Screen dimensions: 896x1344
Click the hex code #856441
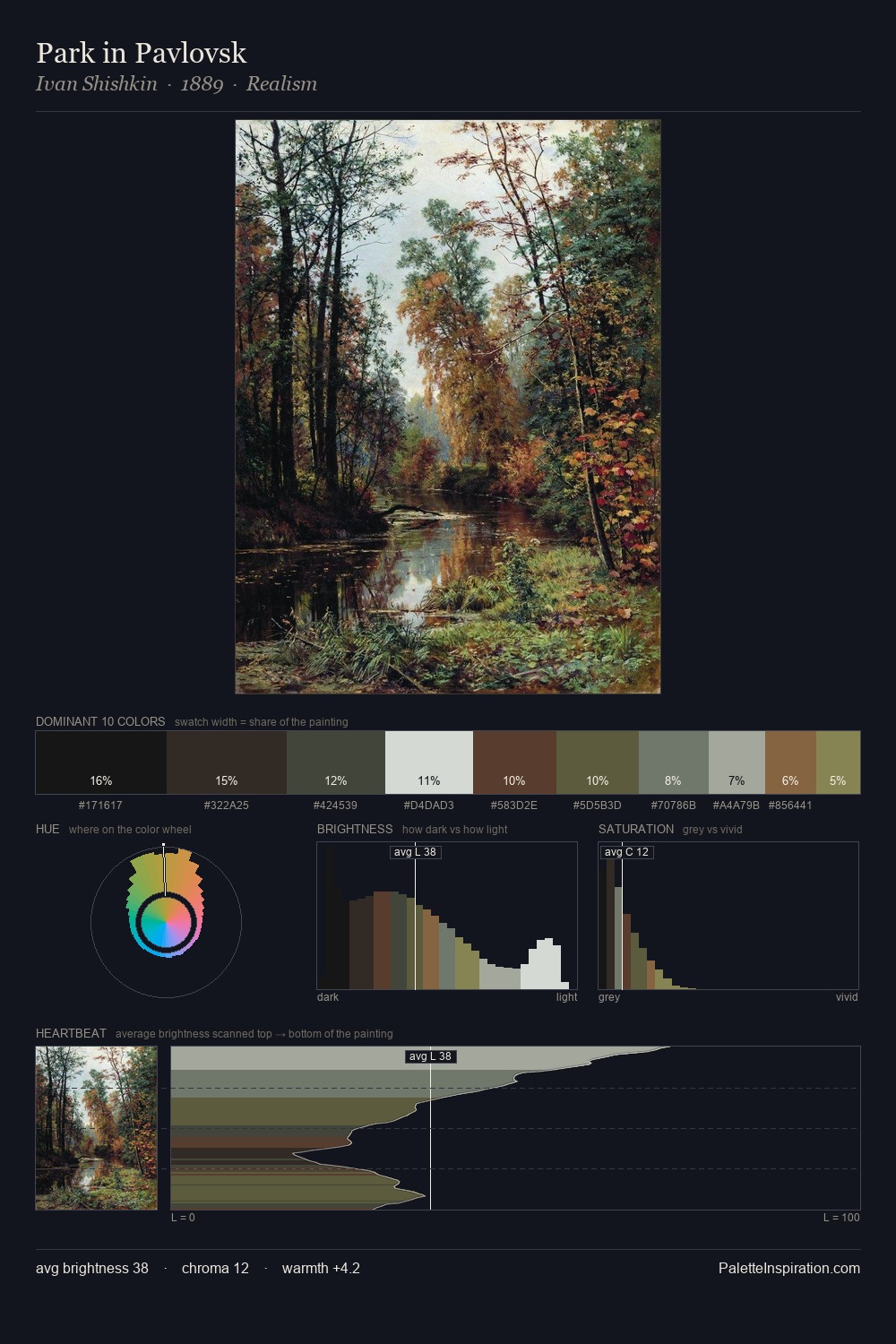tap(790, 806)
